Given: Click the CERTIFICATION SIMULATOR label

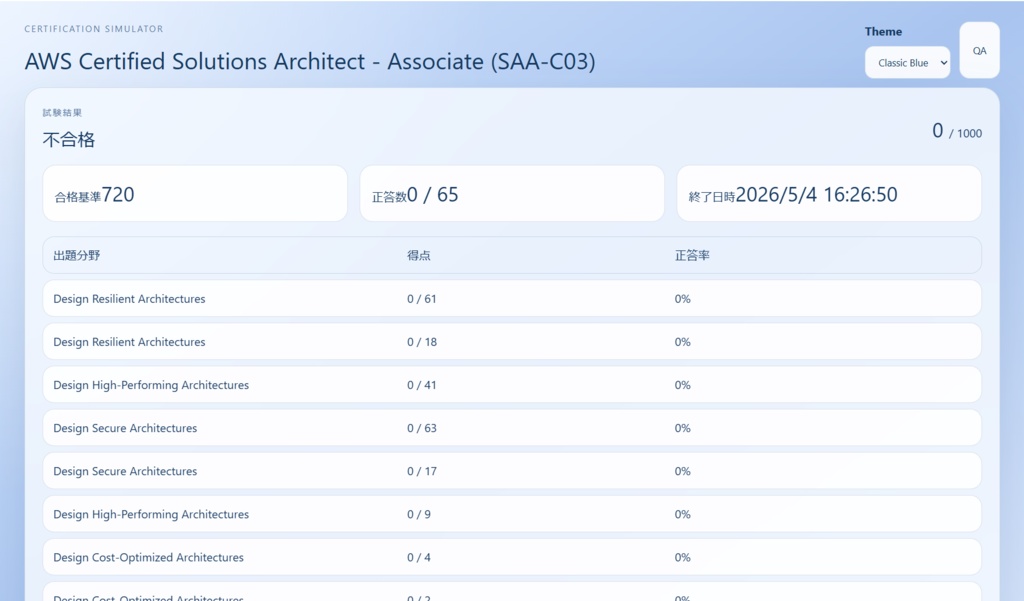Looking at the screenshot, I should pos(94,29).
